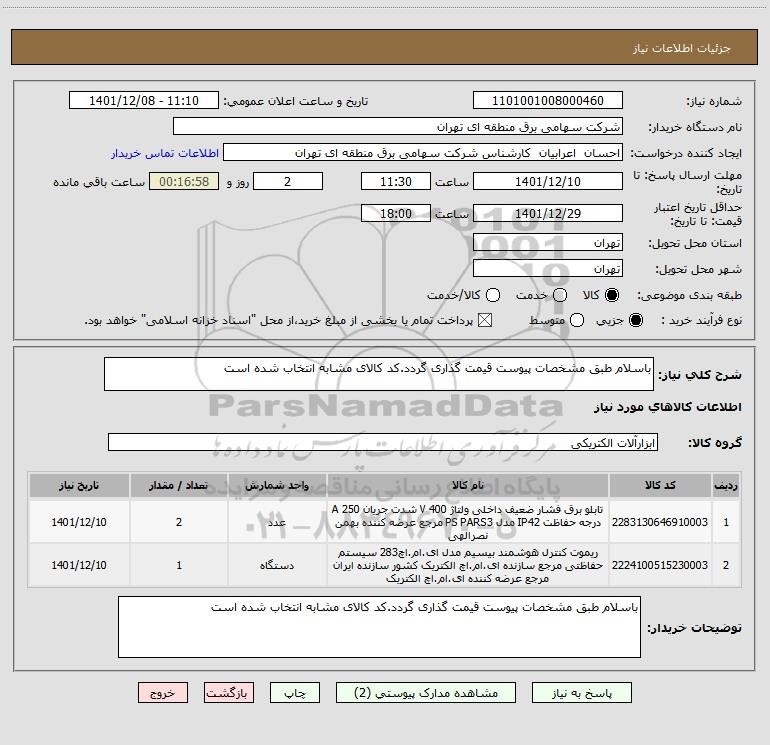
Task: Click the unit cell عدد in row 1
Action: (277, 522)
